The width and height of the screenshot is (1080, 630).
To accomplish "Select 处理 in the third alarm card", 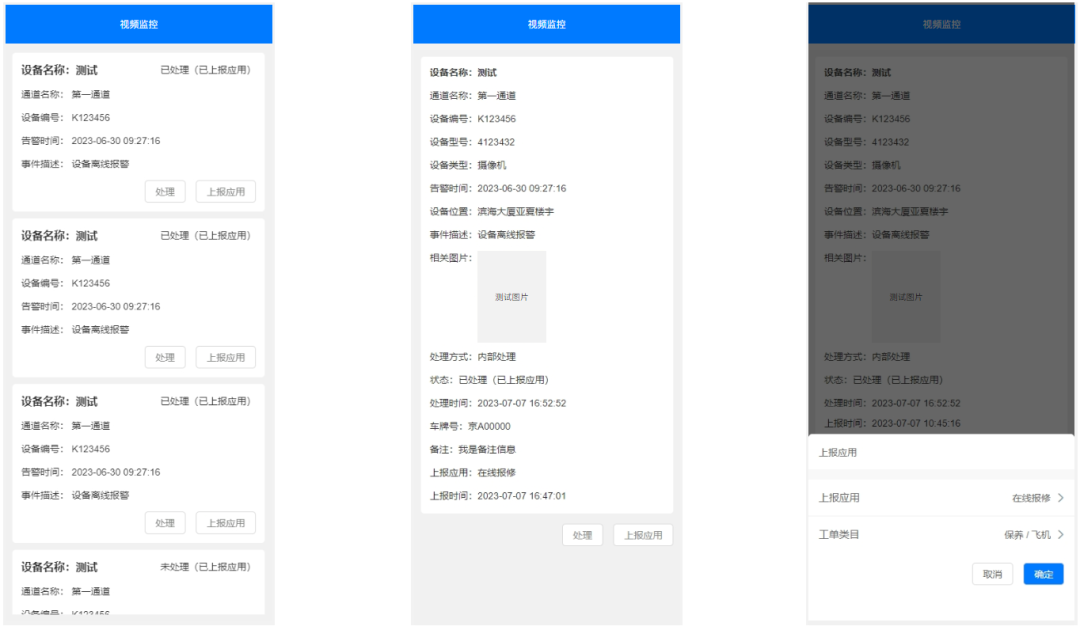I will click(165, 523).
